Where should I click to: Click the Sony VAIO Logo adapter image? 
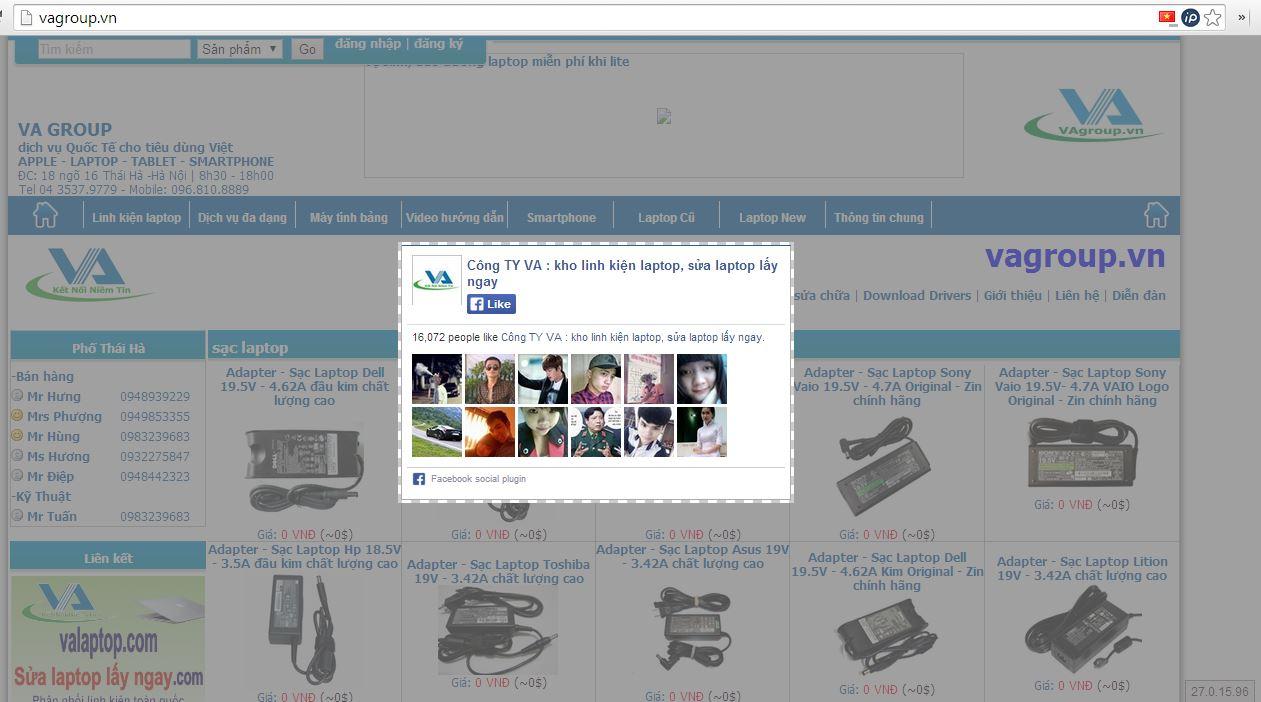[x=1081, y=453]
